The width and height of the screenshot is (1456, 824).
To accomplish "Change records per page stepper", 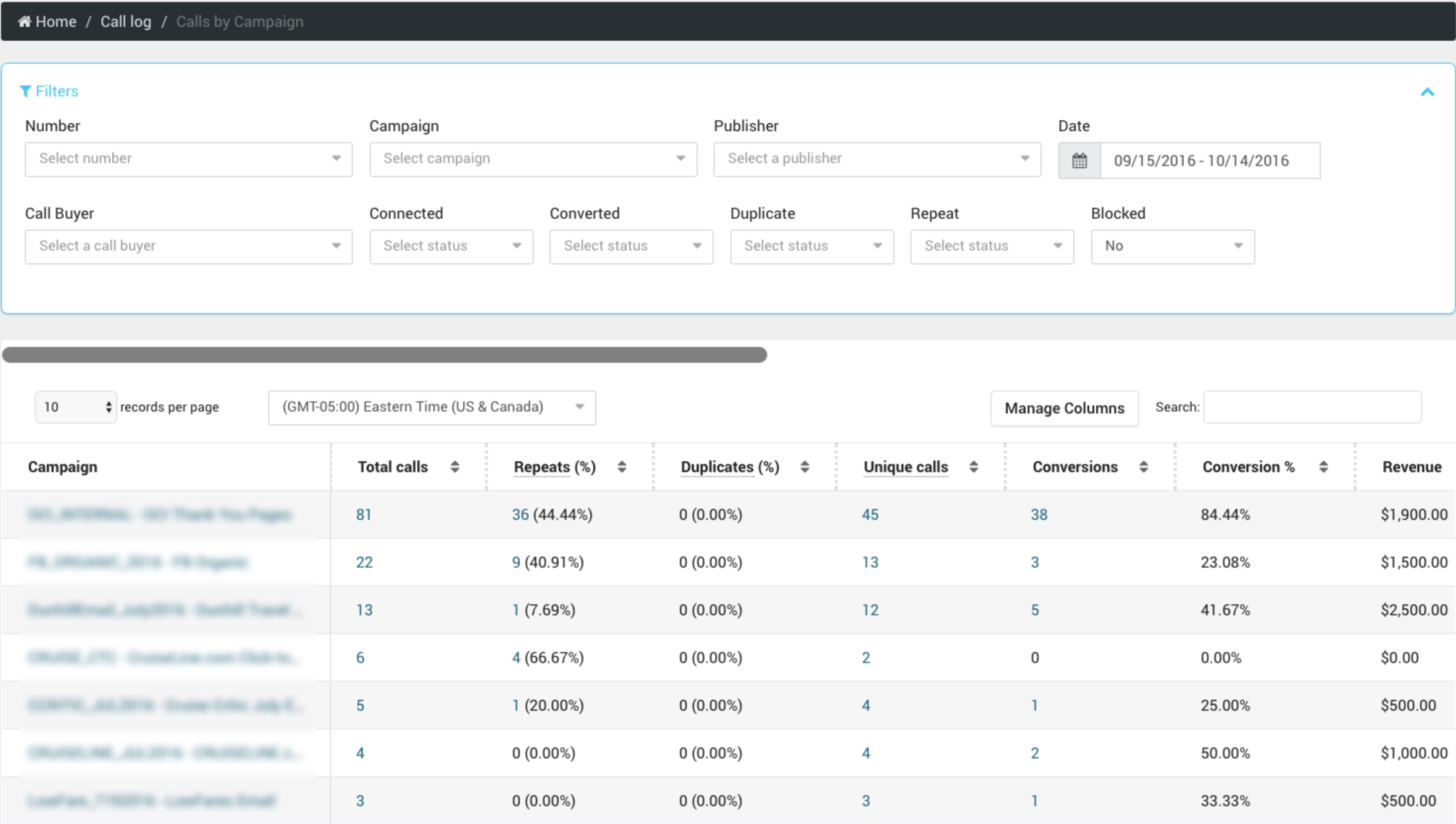I will (x=108, y=407).
